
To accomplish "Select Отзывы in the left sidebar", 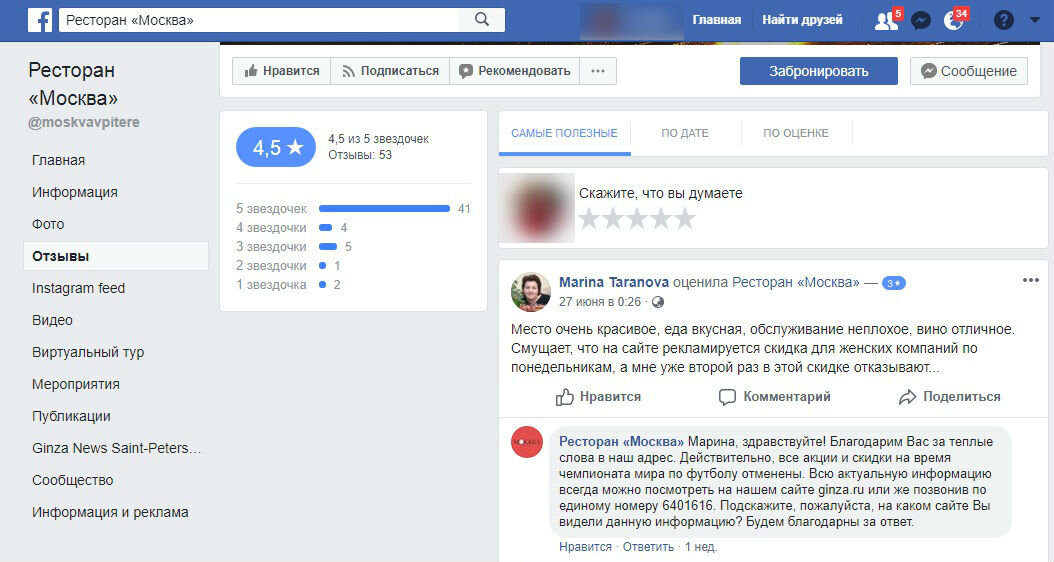I will pyautogui.click(x=116, y=256).
